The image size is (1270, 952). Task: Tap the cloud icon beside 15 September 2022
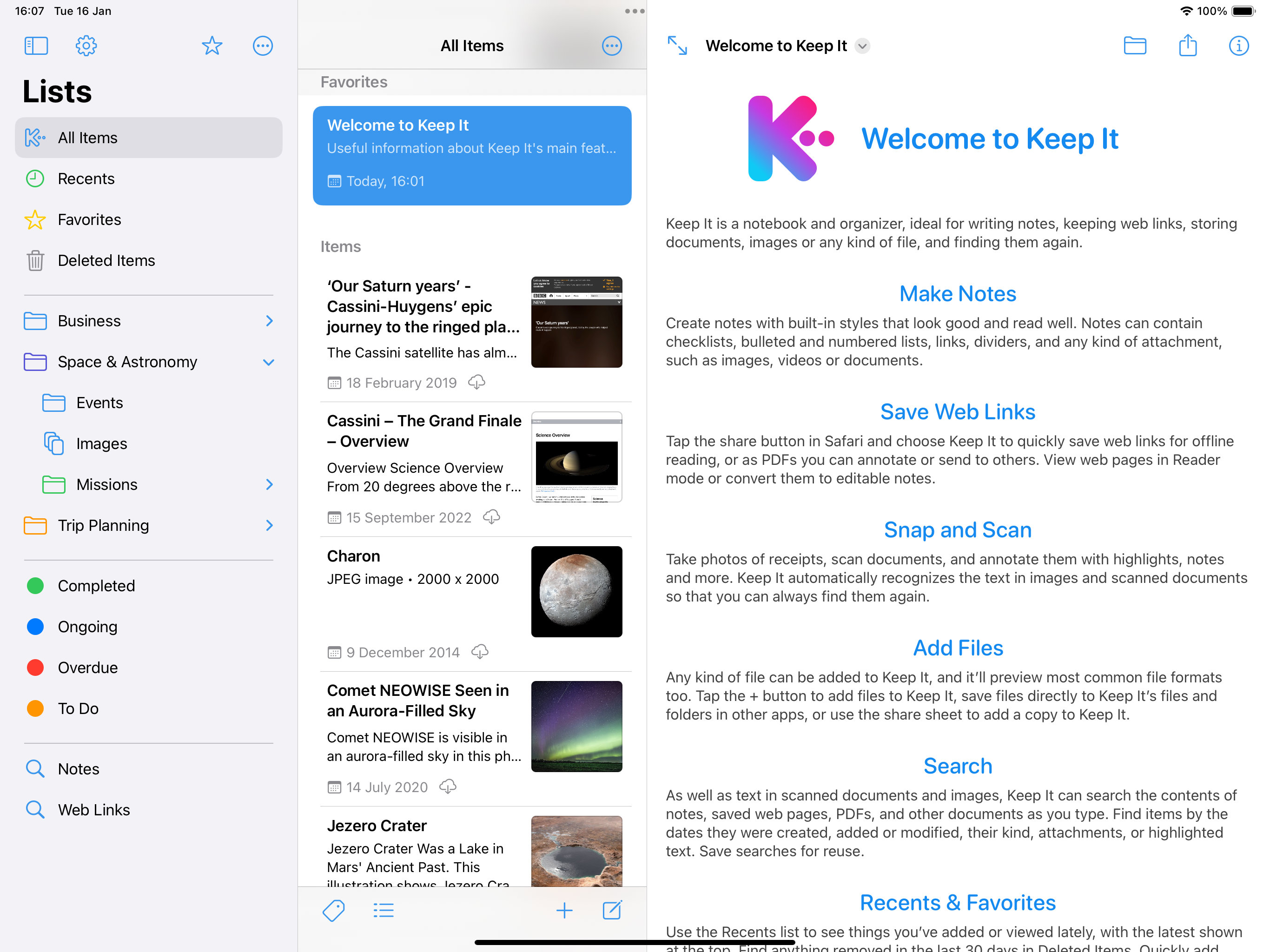click(491, 517)
